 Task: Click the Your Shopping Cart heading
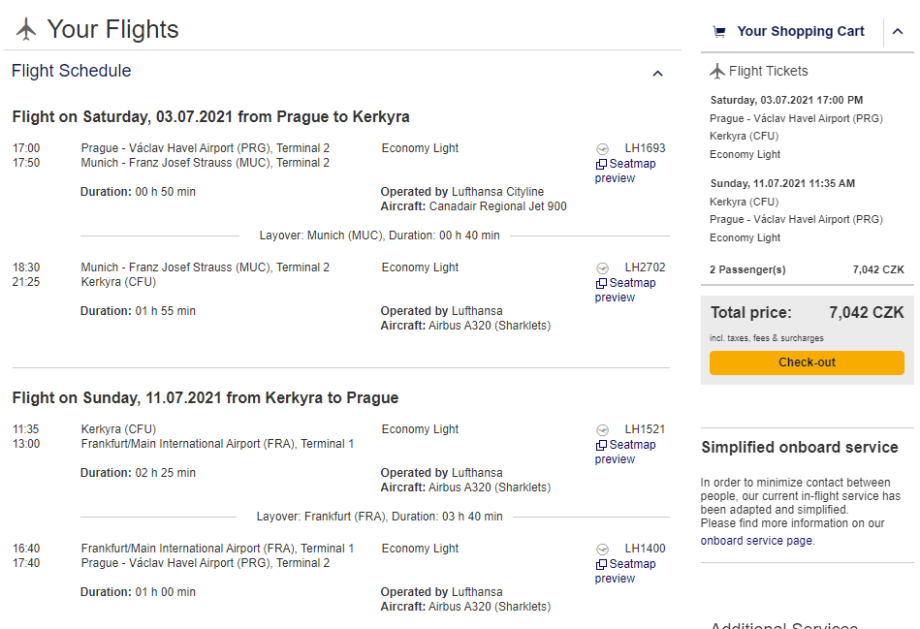(x=800, y=32)
